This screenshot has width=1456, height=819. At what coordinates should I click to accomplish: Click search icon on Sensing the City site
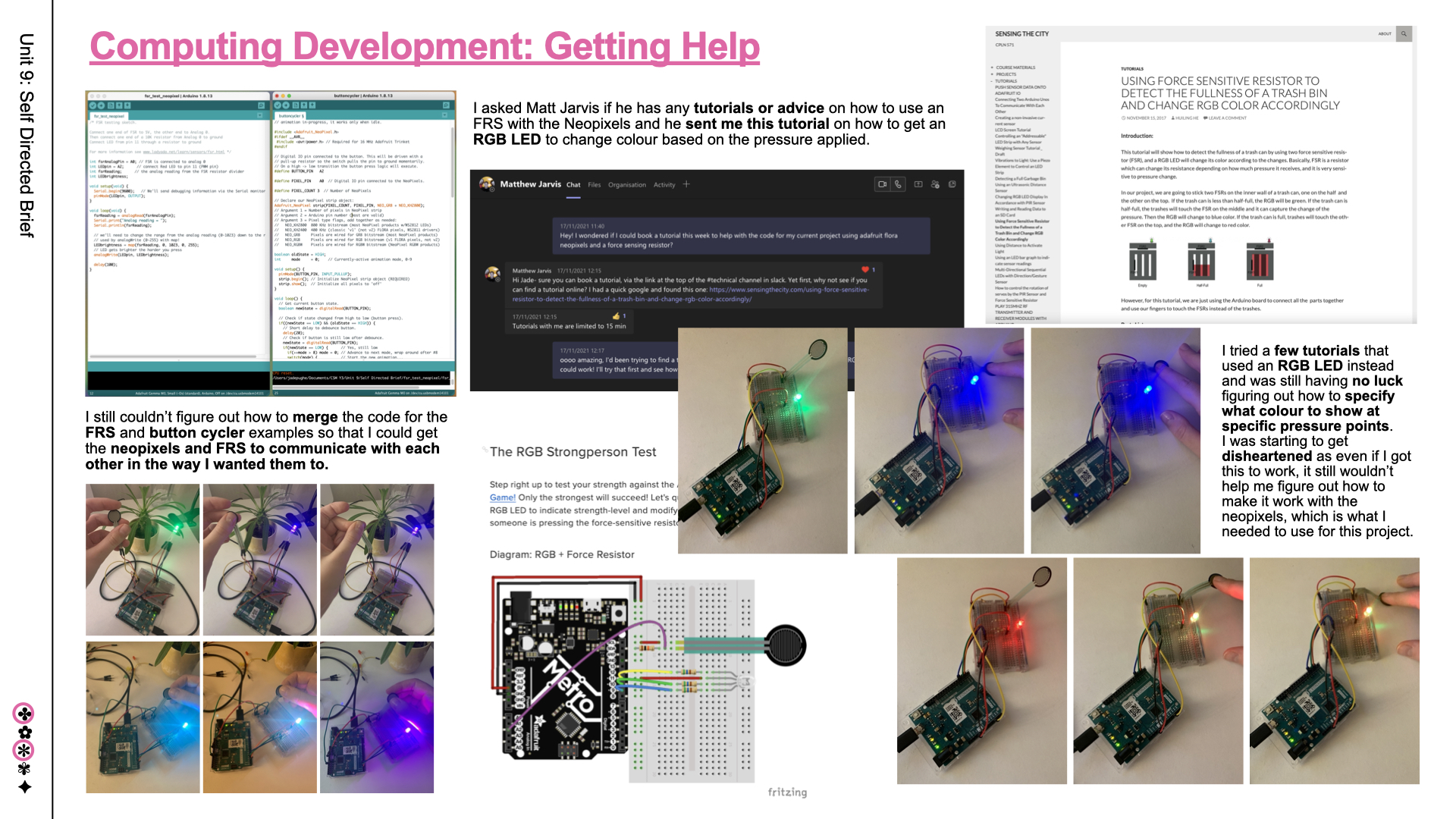point(1404,34)
